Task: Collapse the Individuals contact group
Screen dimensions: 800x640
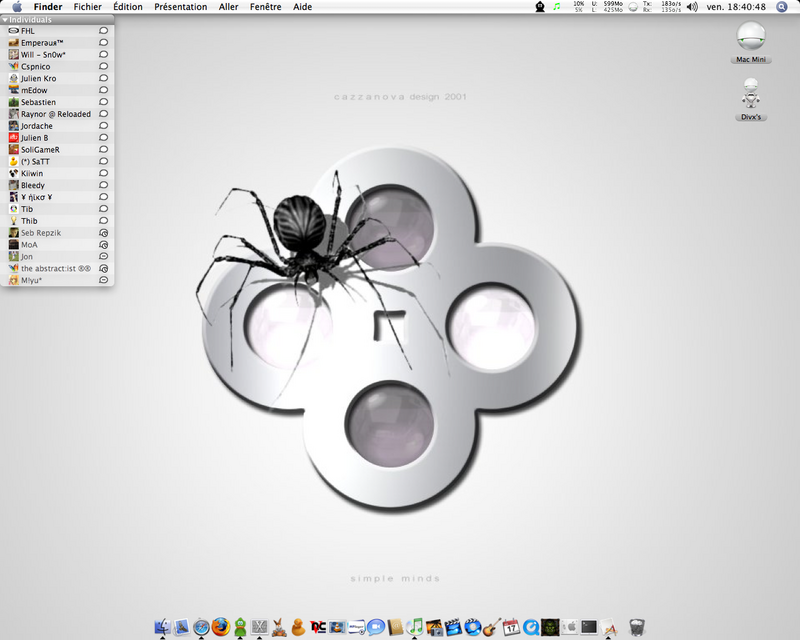Action: [x=5, y=20]
